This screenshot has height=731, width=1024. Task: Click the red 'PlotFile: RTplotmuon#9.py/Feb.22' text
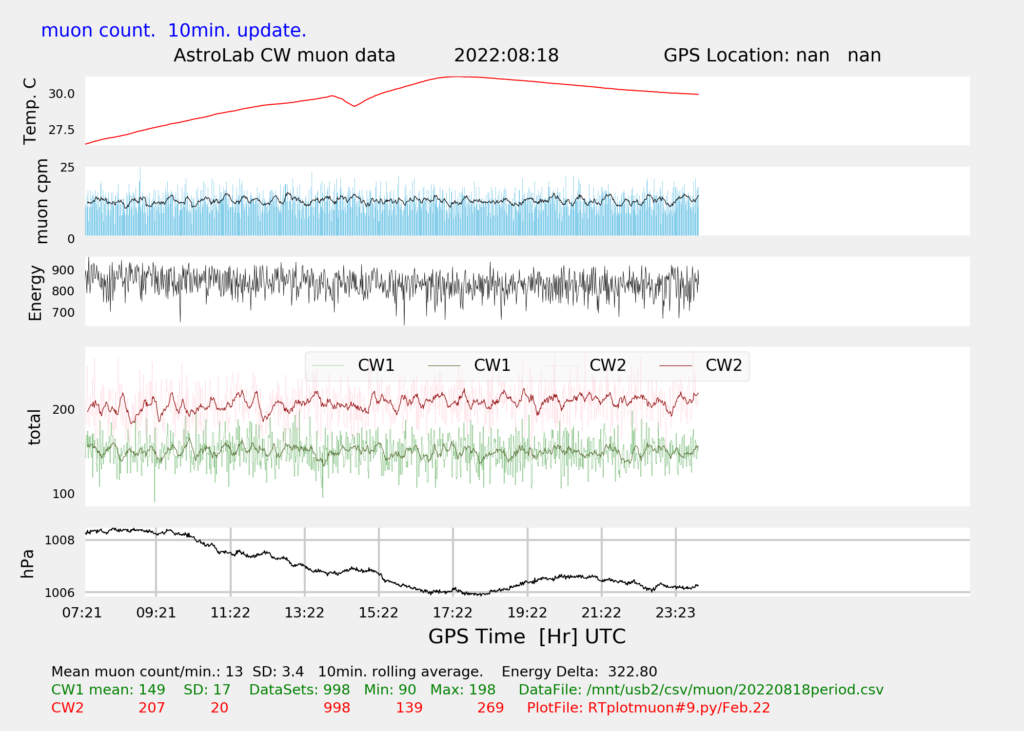click(648, 708)
